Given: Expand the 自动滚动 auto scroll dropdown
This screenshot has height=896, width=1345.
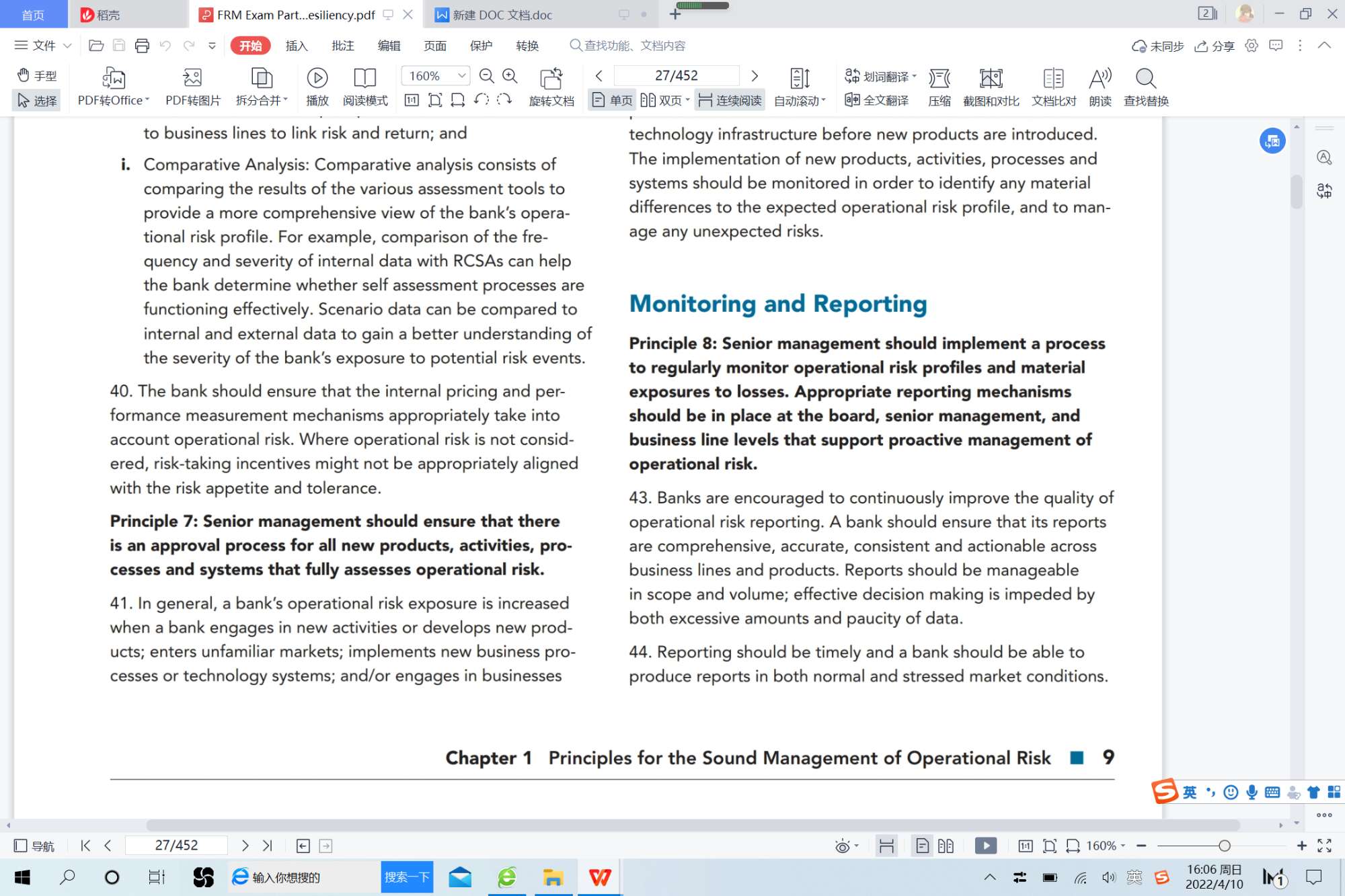Looking at the screenshot, I should [800, 100].
